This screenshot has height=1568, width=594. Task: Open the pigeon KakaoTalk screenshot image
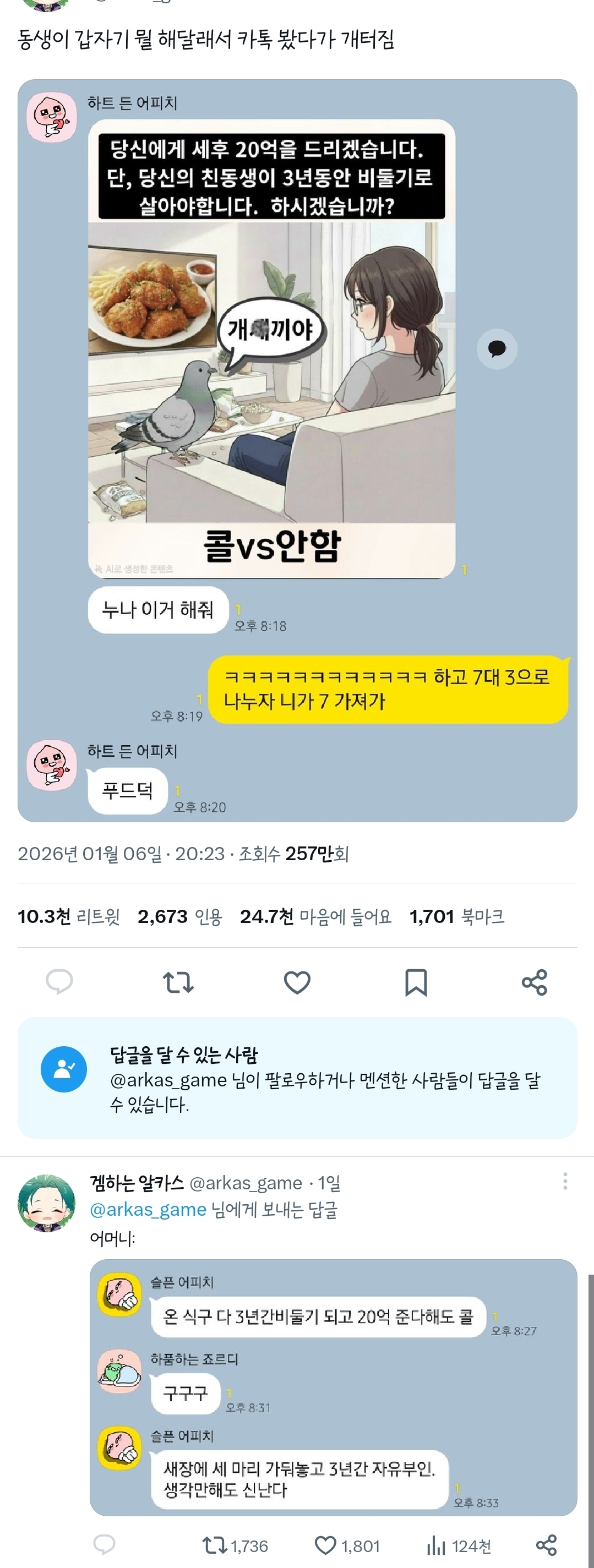tap(297, 450)
